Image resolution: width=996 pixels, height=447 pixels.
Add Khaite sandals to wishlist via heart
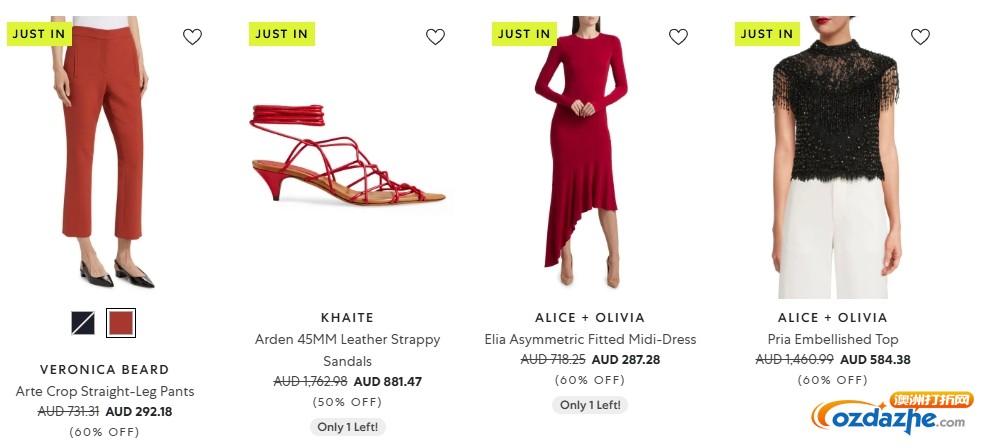coord(435,37)
